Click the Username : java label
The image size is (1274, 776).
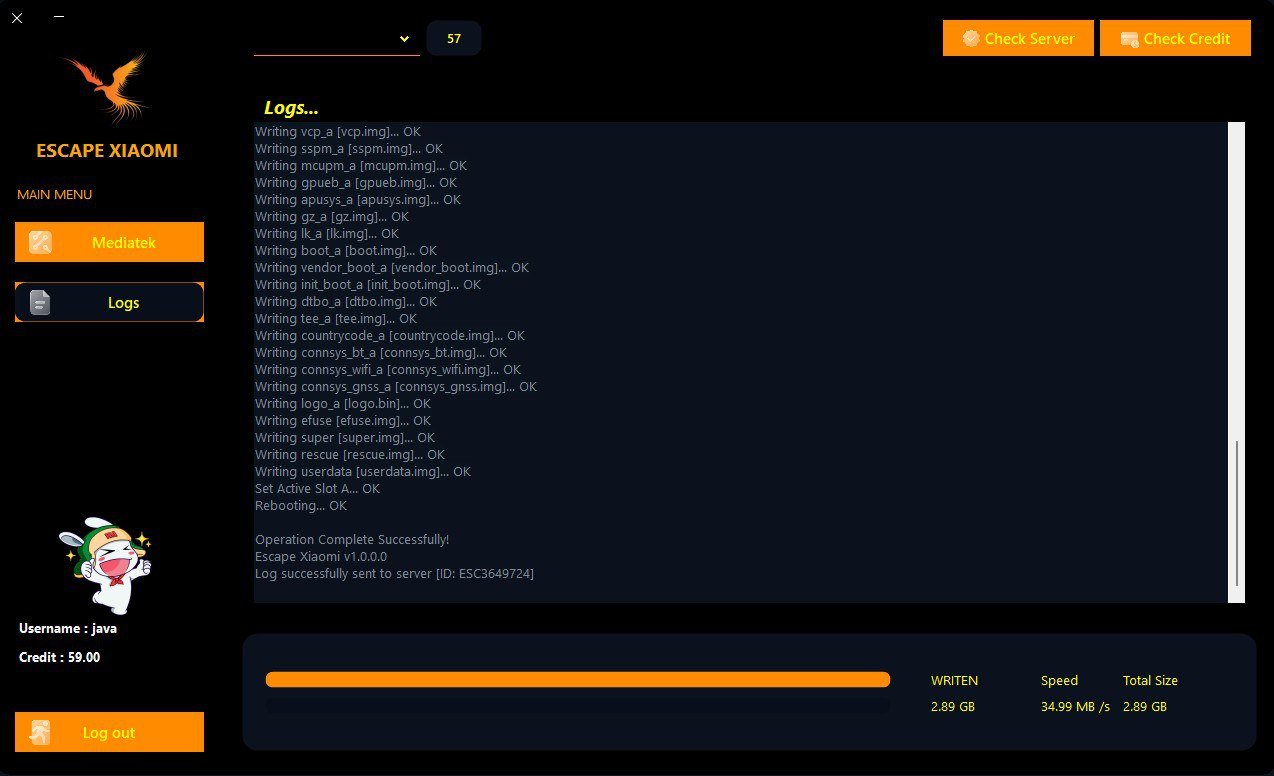[68, 629]
